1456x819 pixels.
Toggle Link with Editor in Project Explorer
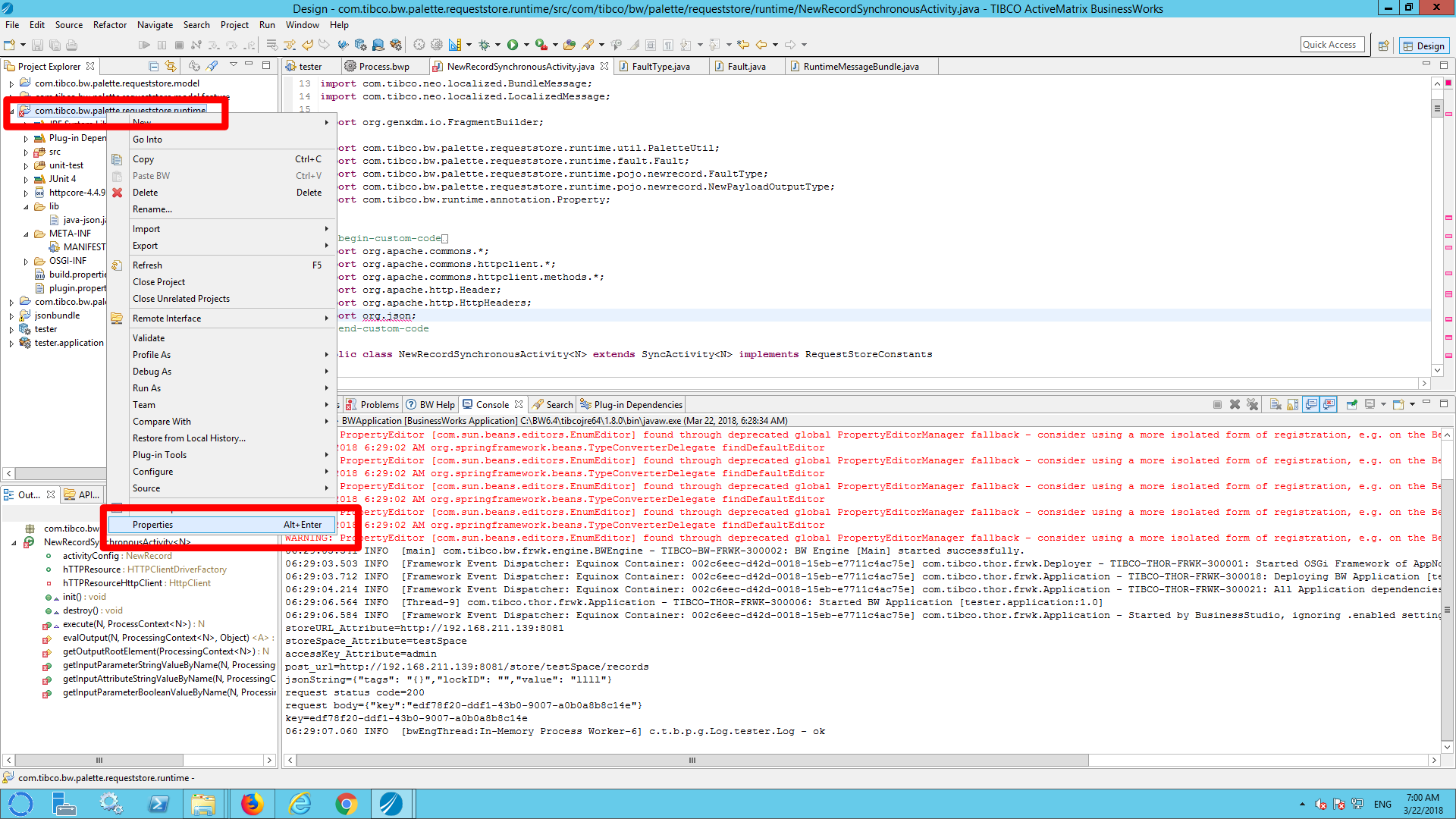tap(171, 66)
